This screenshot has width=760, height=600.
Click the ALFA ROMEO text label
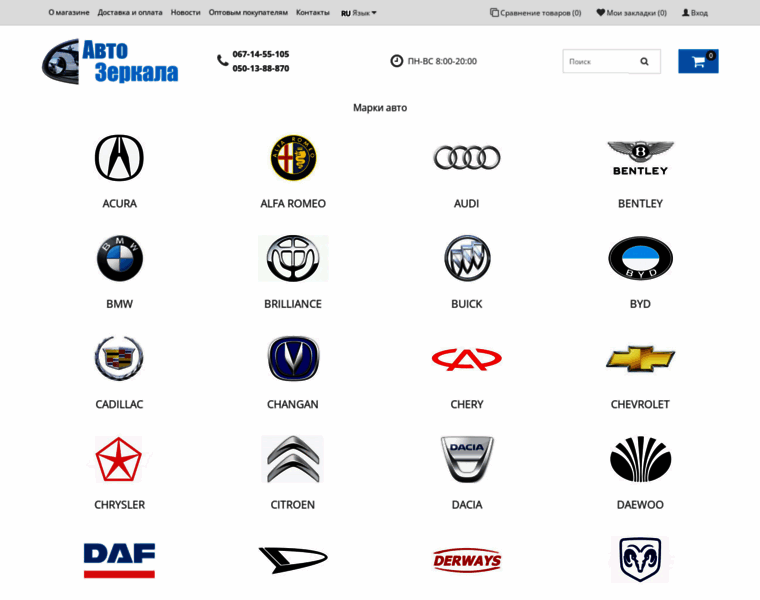pyautogui.click(x=293, y=204)
